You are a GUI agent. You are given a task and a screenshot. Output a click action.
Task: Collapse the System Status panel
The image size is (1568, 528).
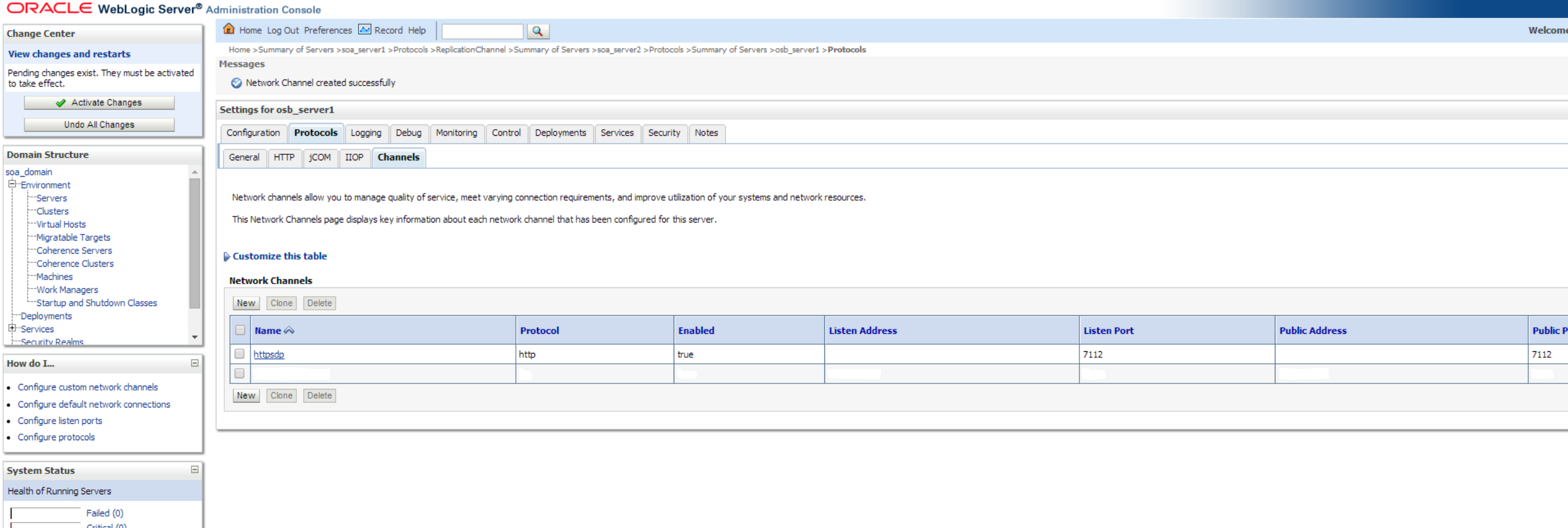pos(195,470)
